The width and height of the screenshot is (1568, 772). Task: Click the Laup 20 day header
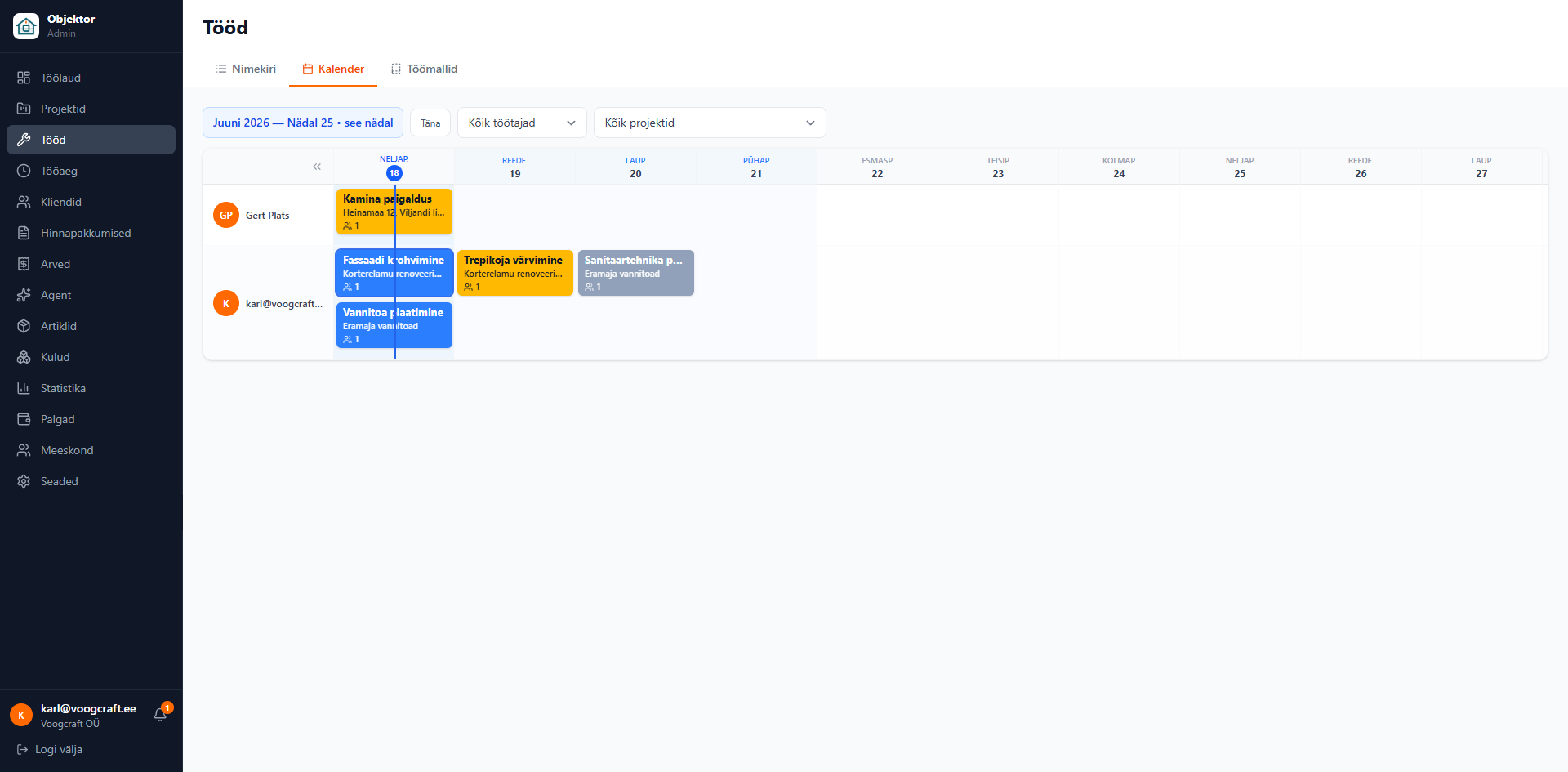pyautogui.click(x=636, y=167)
